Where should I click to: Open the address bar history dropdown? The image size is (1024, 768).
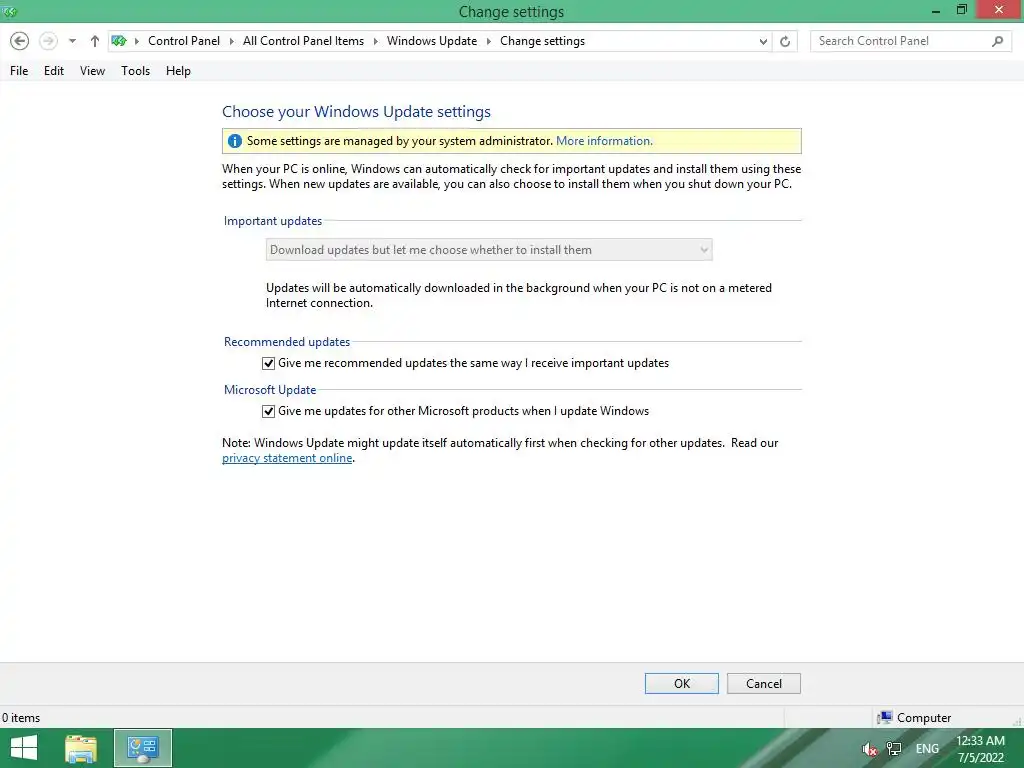(x=763, y=42)
